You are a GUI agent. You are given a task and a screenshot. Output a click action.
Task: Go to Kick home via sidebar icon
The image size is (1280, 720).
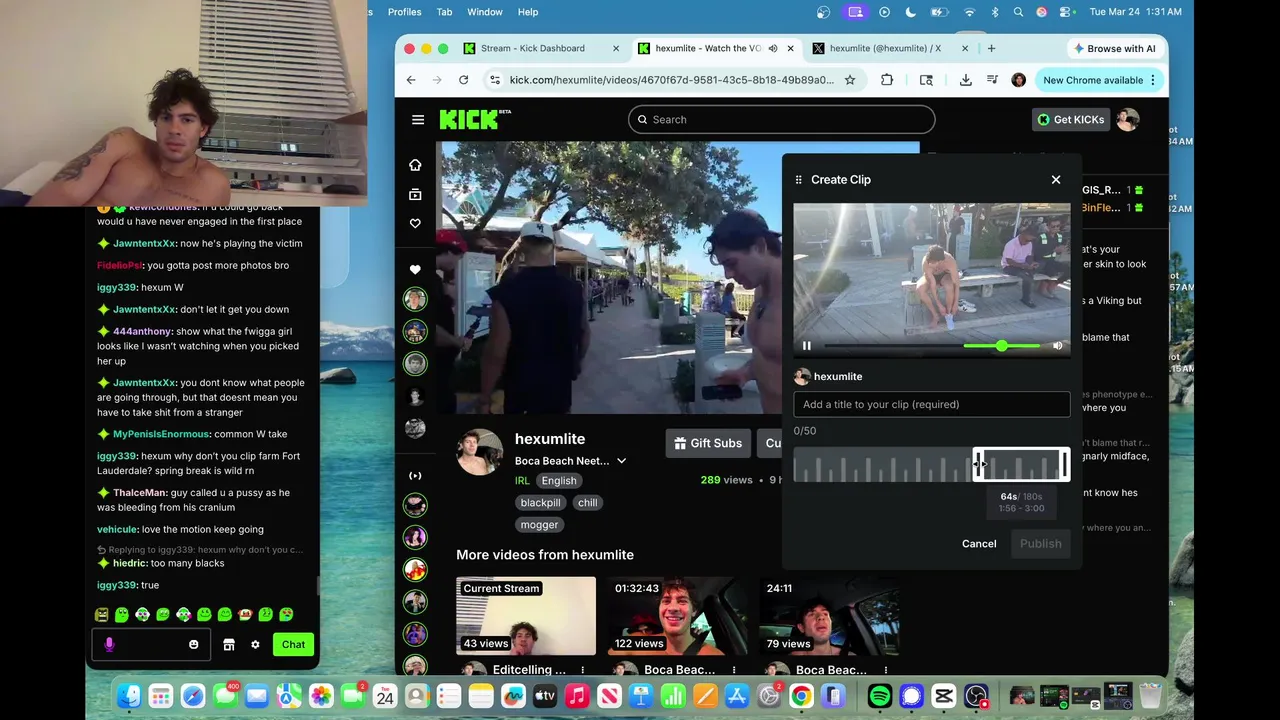click(415, 165)
